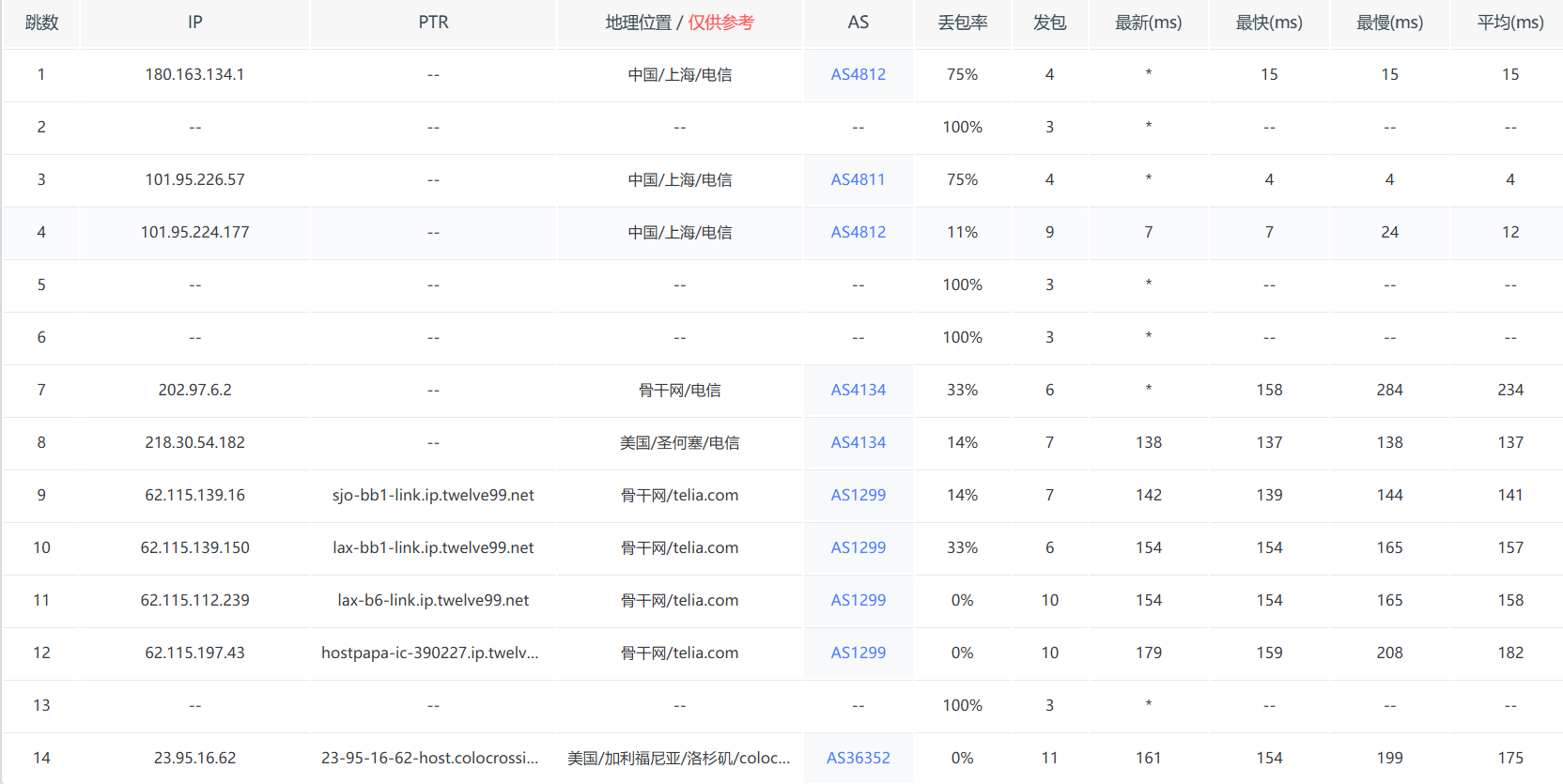
Task: Click the 234 average latency value
Action: (x=1510, y=390)
